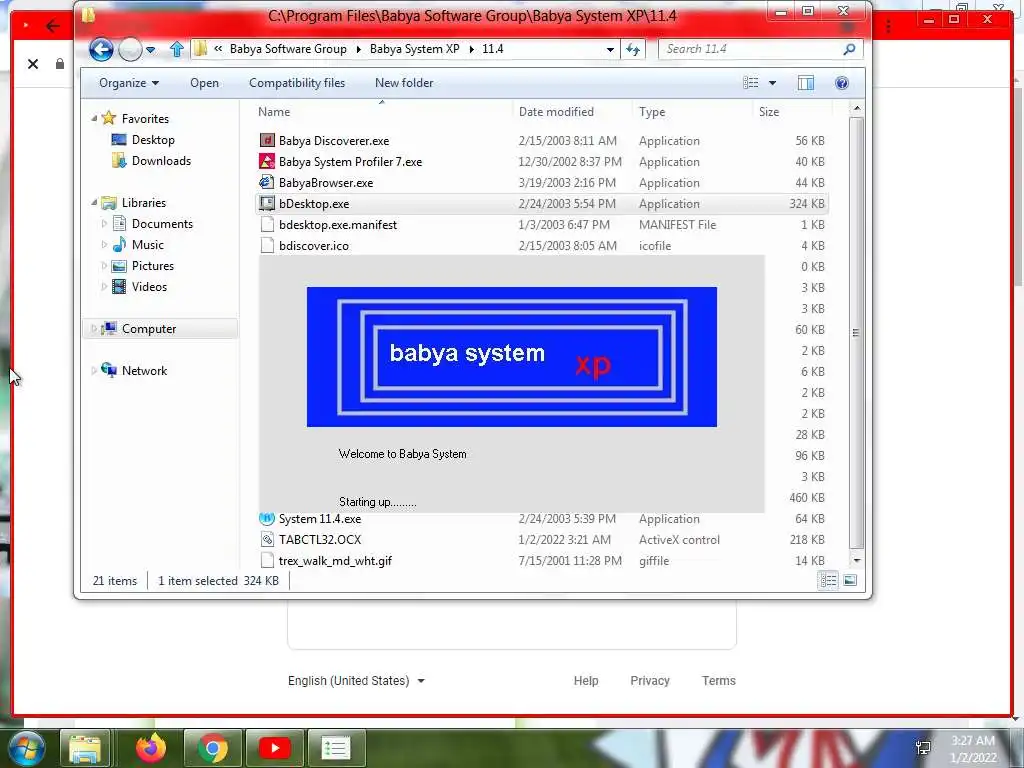Select the bdiscover.ico file
The width and height of the screenshot is (1024, 768).
click(313, 246)
